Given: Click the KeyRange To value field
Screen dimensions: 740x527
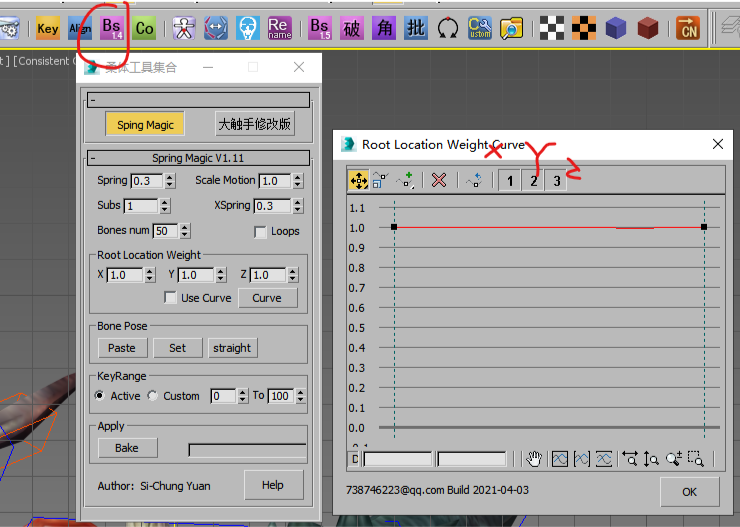Looking at the screenshot, I should pyautogui.click(x=281, y=396).
